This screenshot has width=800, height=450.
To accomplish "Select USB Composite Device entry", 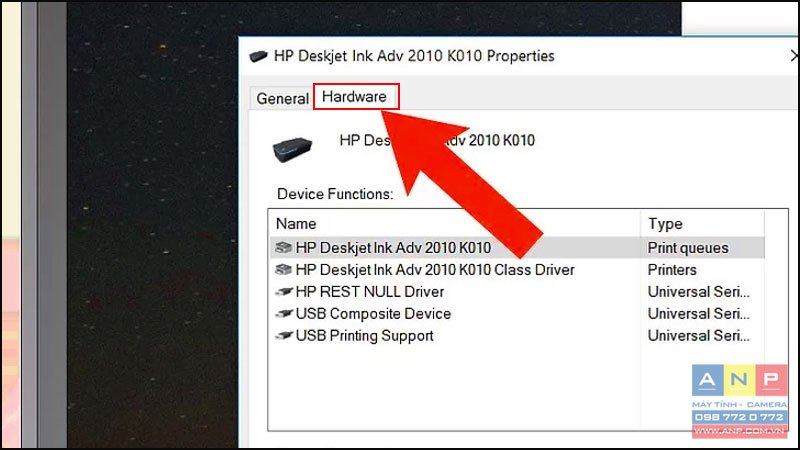I will coord(517,314).
